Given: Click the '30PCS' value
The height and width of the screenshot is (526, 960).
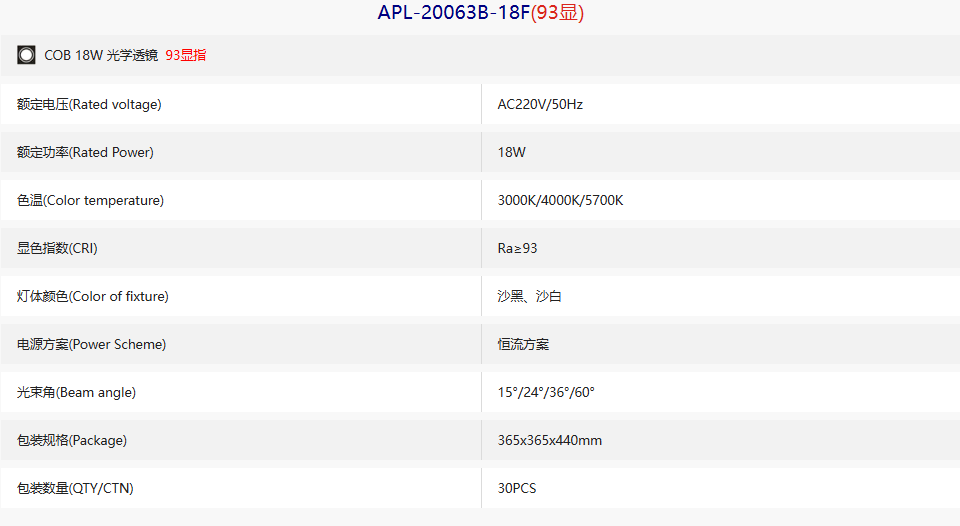Looking at the screenshot, I should pyautogui.click(x=517, y=488).
